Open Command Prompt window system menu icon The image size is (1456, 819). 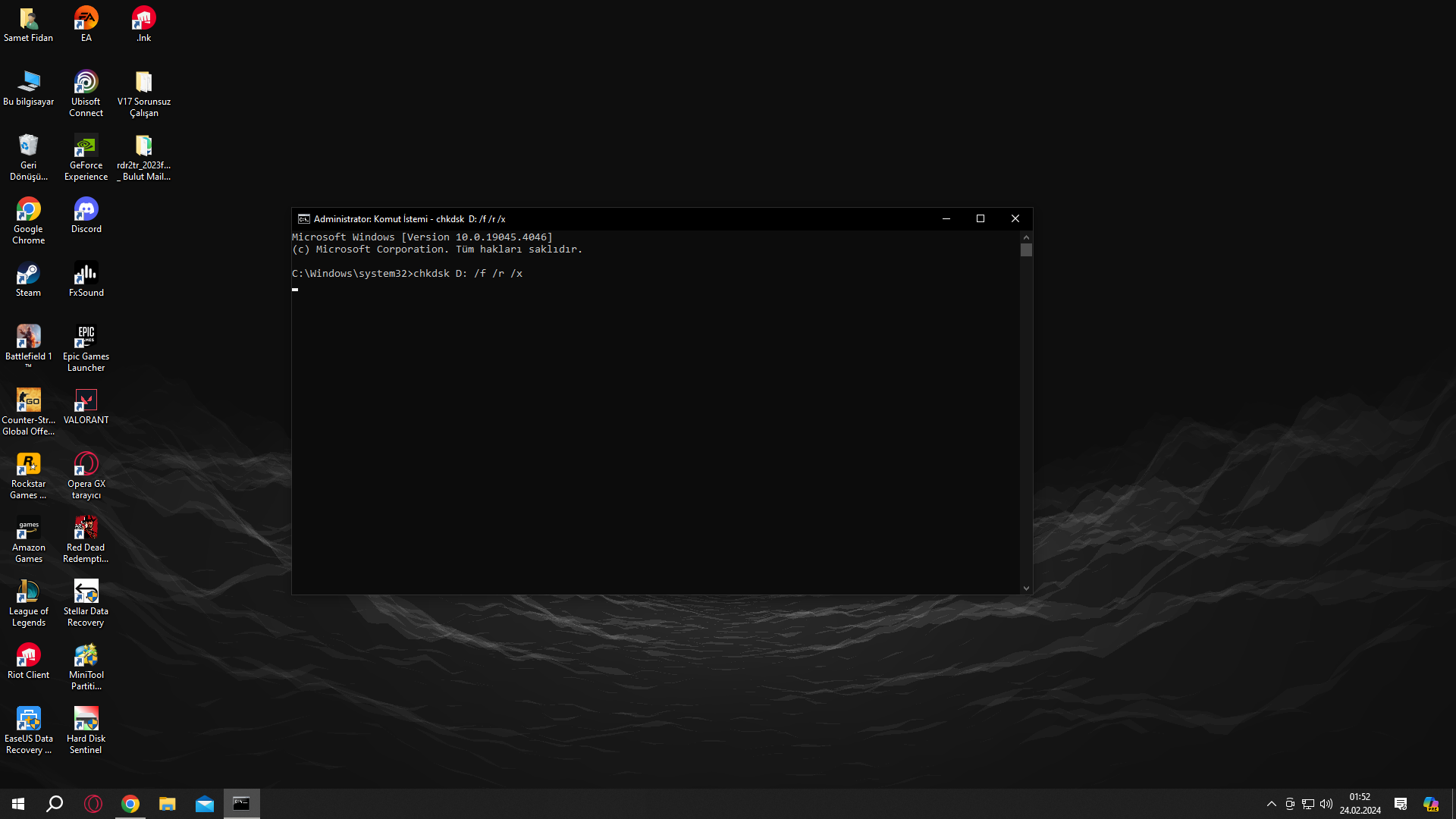click(x=303, y=219)
